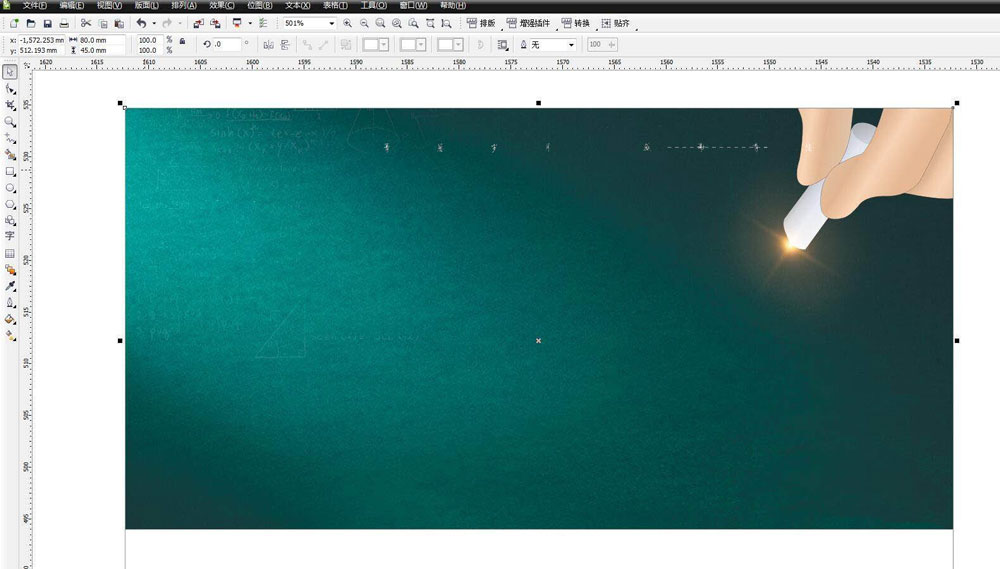Expand the first line style dropdown
Screen dimensions: 1000x569
(384, 45)
